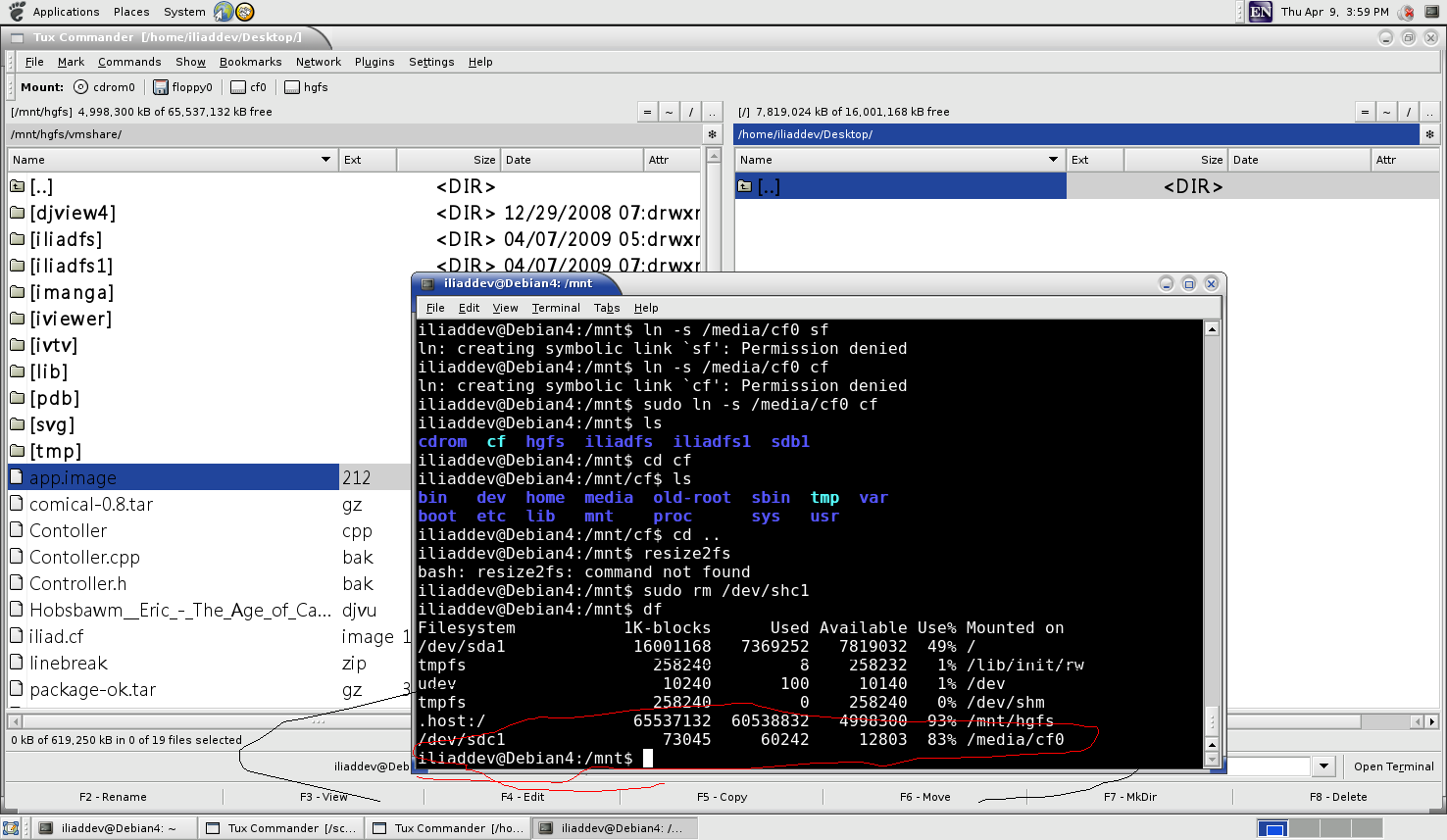
Task: Click the yellow round launcher icon in top panel
Action: coord(245,12)
